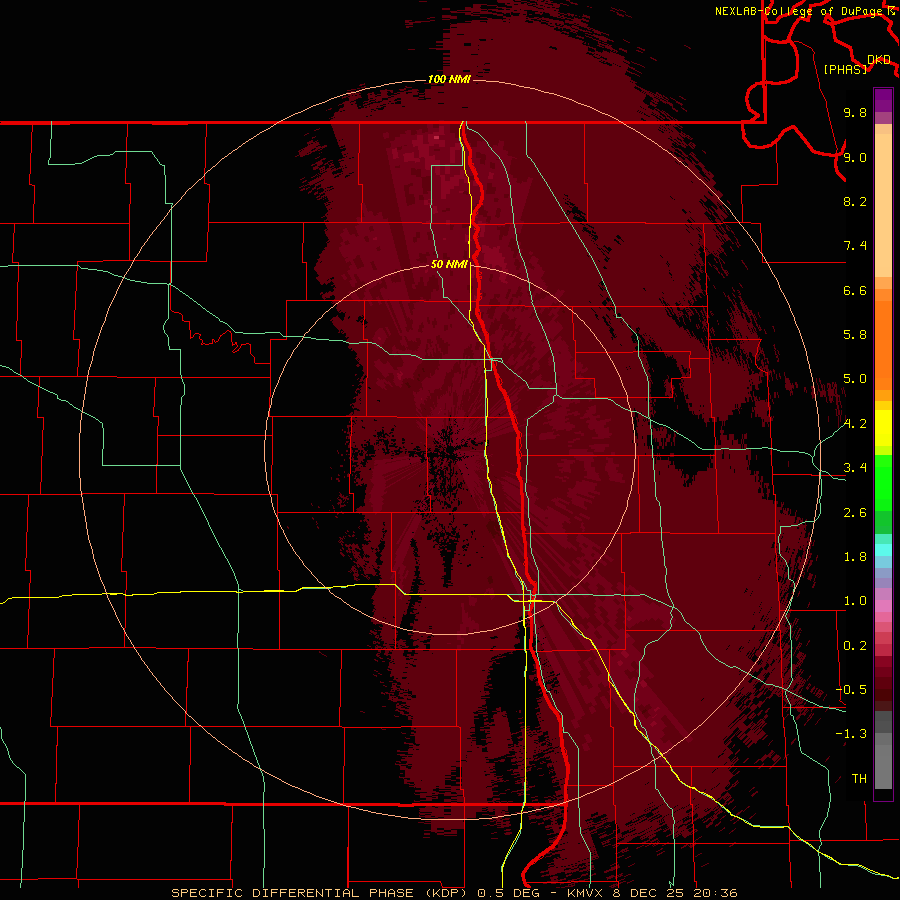Click the purple top segment of the color bar
900x900 pixels.
tap(883, 100)
